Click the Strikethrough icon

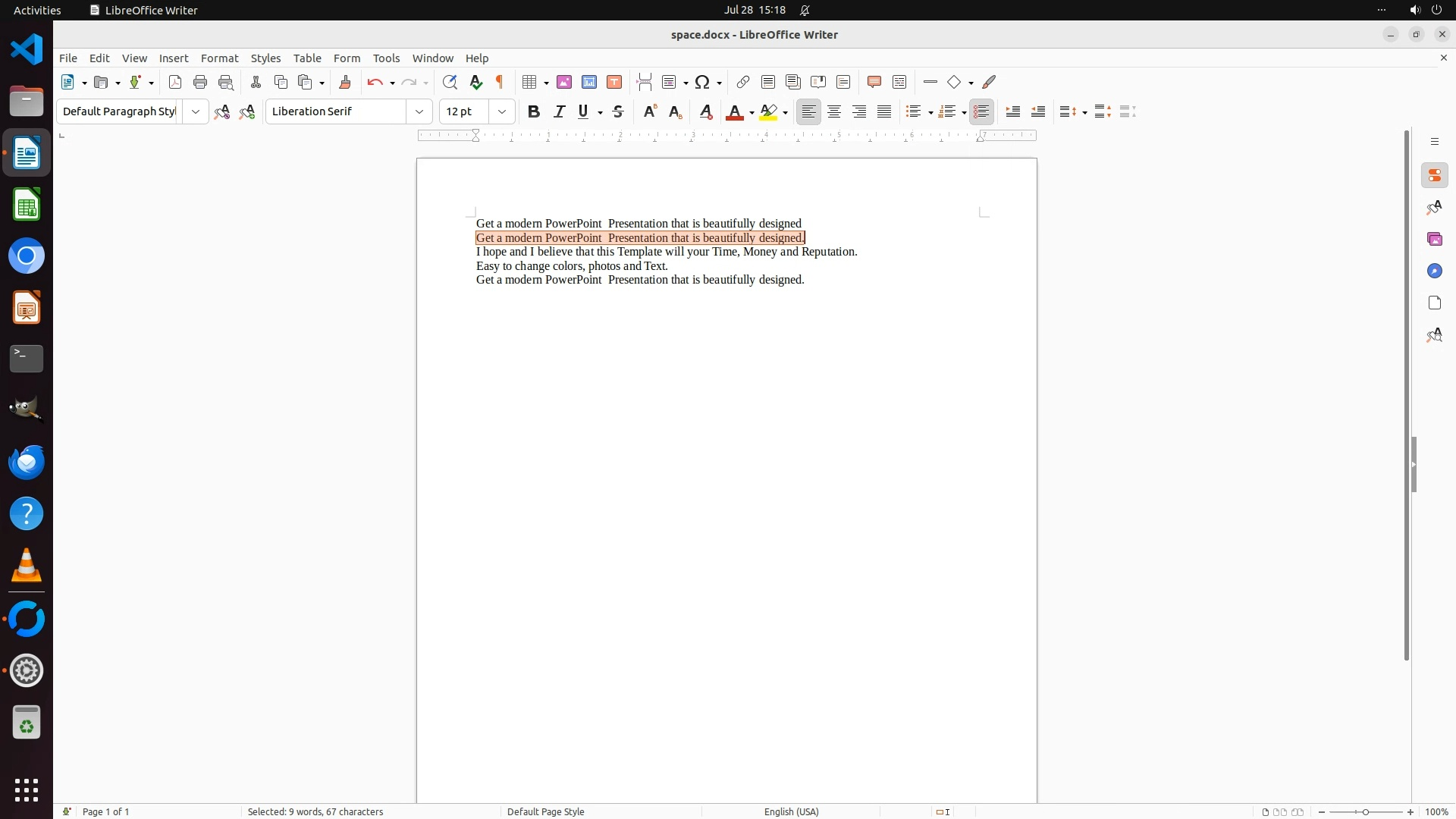pyautogui.click(x=618, y=111)
